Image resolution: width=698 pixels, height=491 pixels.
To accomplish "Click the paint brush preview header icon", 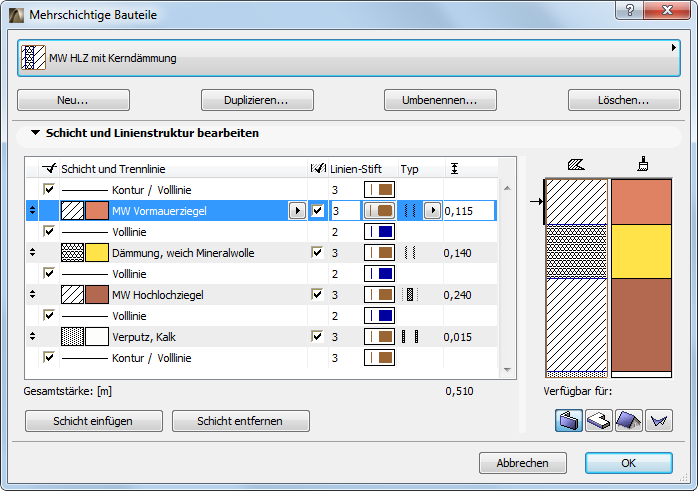I will click(642, 164).
